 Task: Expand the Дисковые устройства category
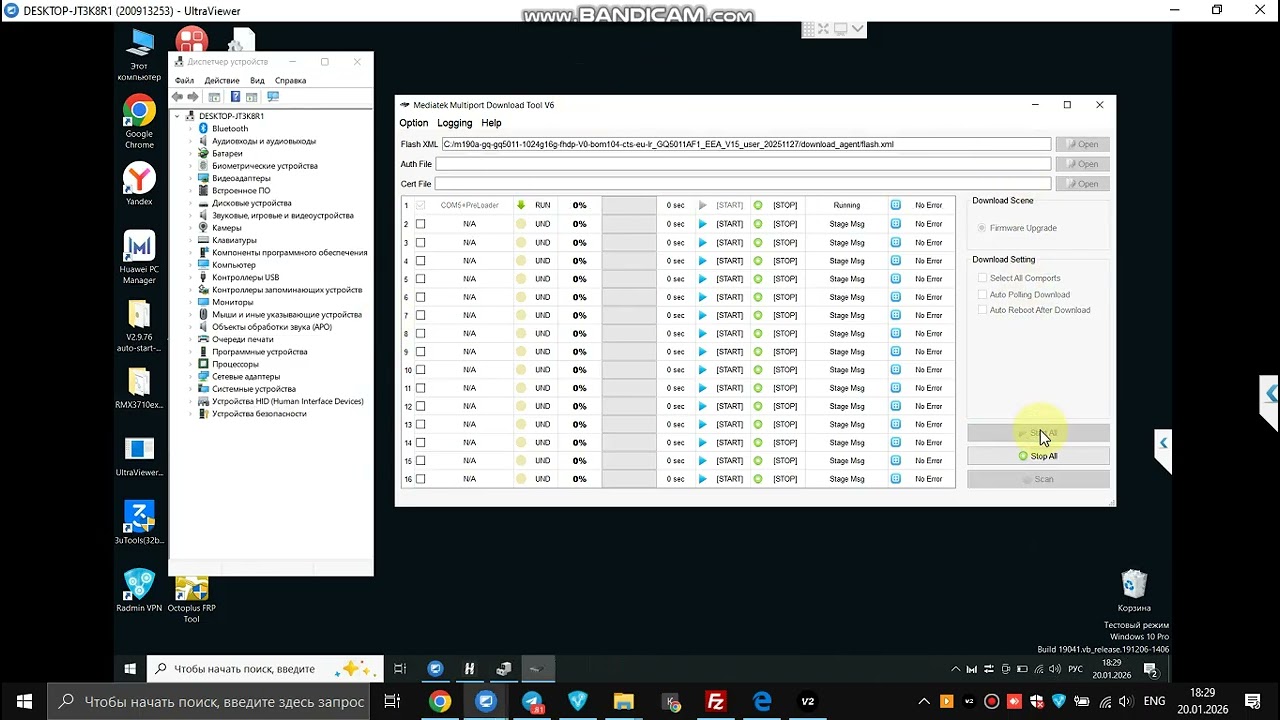[x=190, y=203]
